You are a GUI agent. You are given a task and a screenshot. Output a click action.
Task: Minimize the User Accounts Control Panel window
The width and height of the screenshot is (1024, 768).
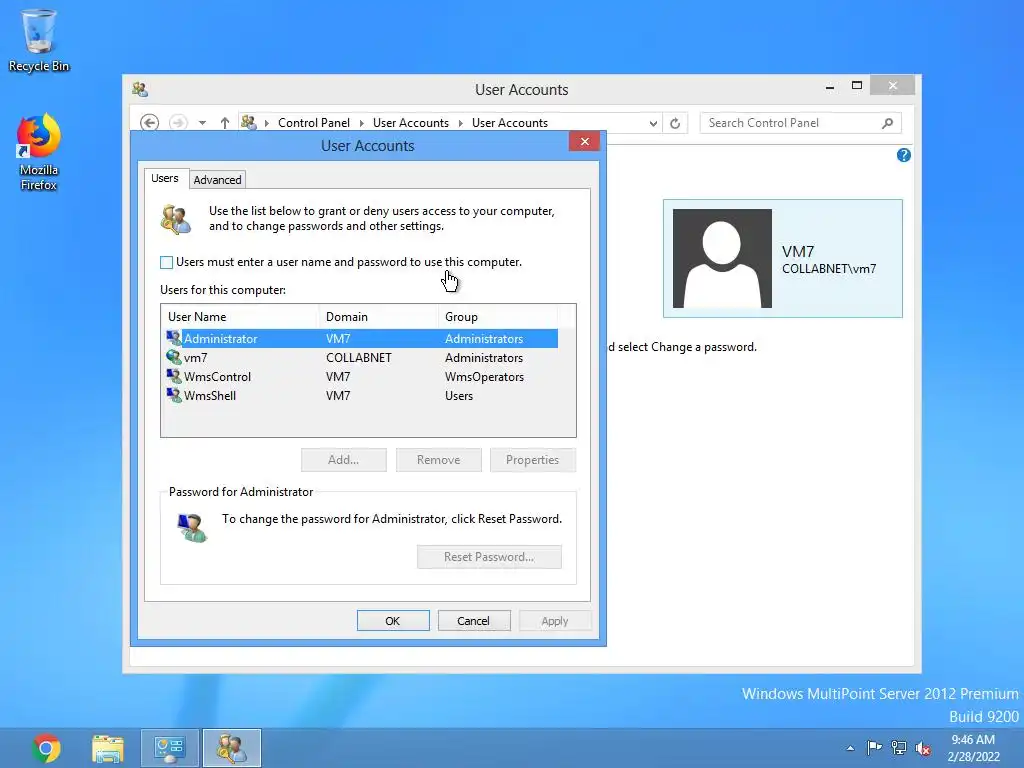tap(830, 86)
